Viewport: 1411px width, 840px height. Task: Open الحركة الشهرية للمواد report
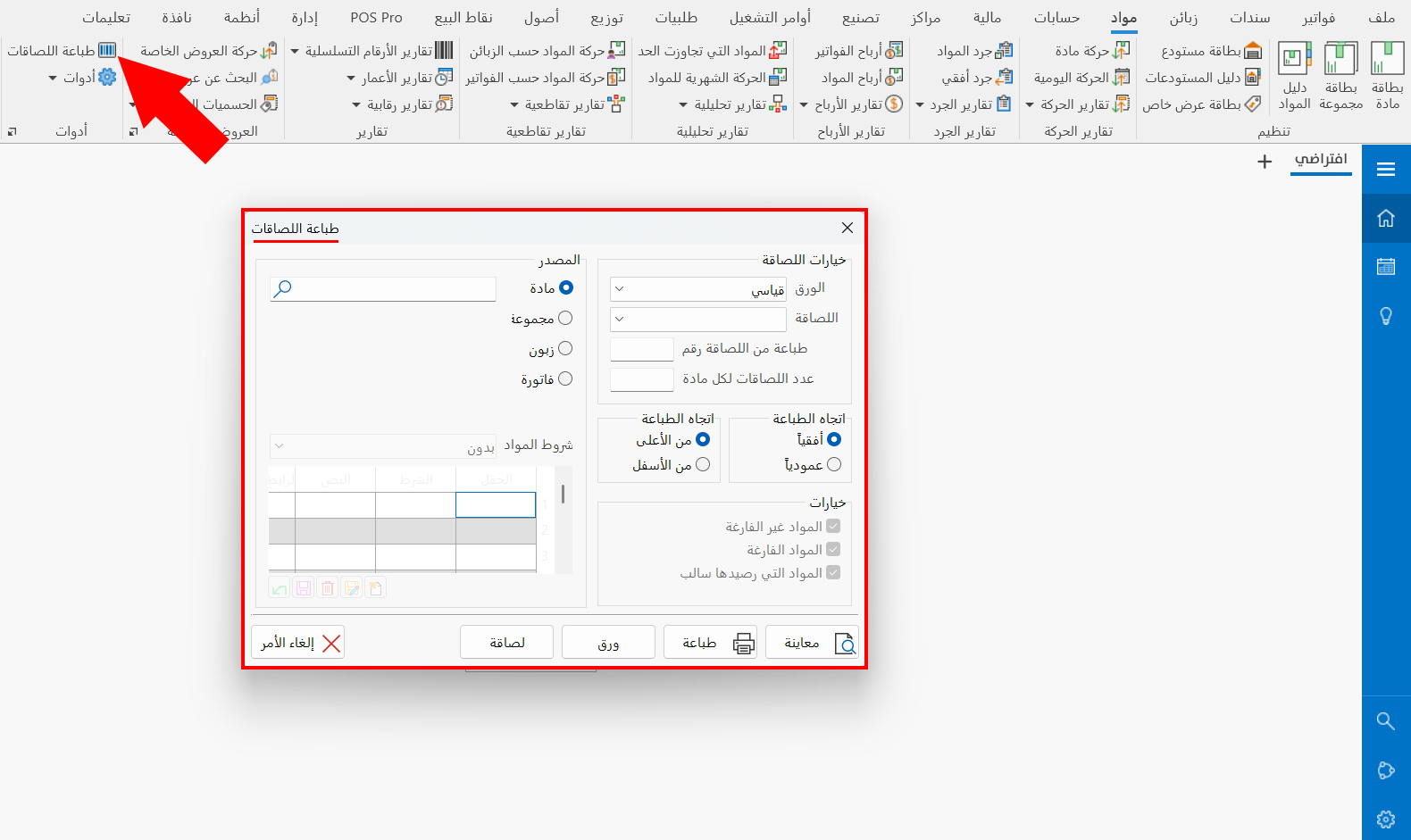(718, 78)
